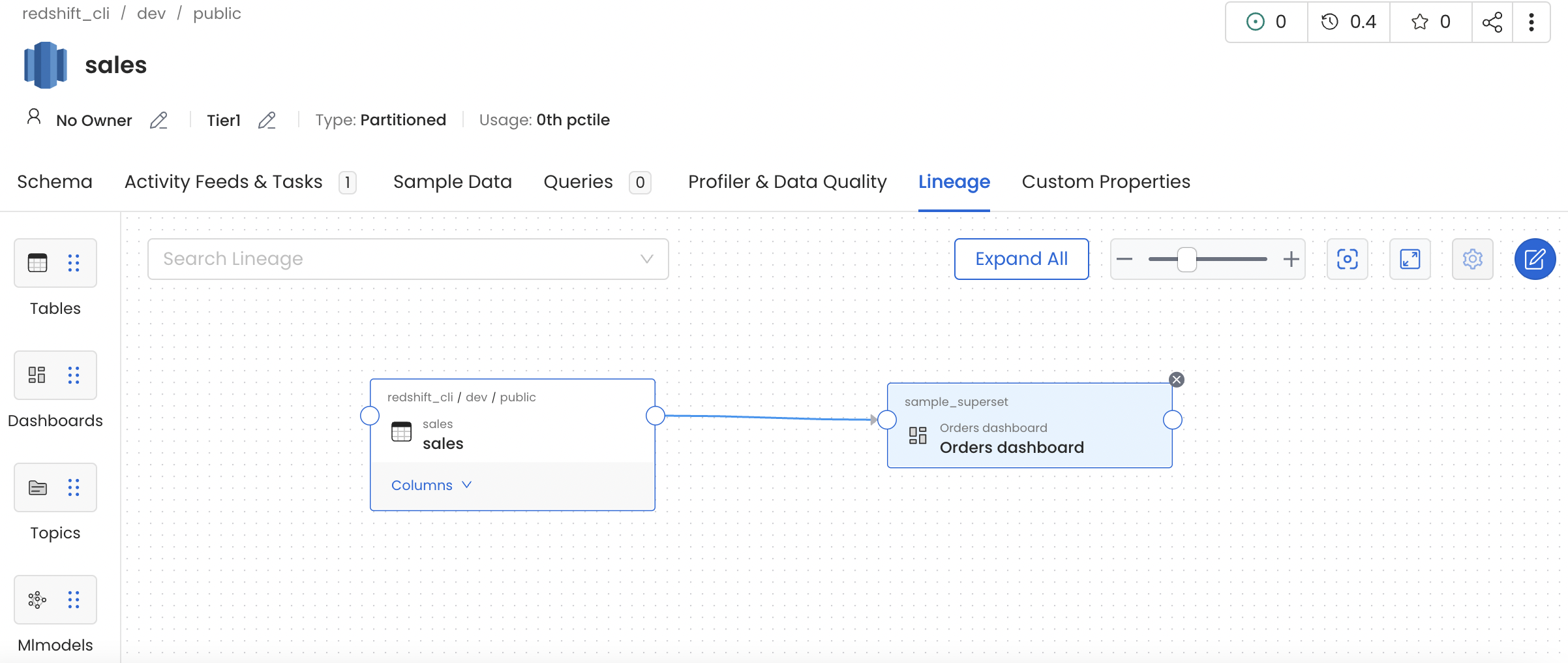The width and height of the screenshot is (1568, 663).
Task: Open the public breadcrumb link
Action: pyautogui.click(x=217, y=13)
